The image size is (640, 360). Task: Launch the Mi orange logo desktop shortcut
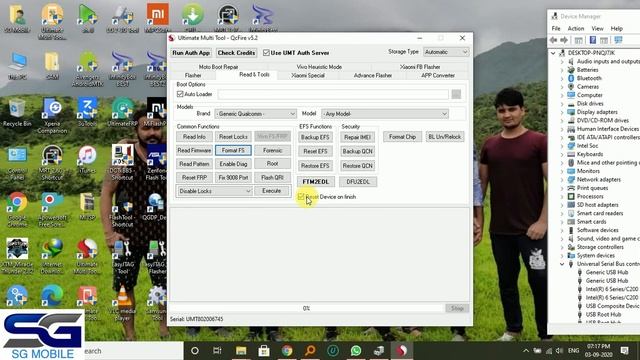[x=158, y=19]
